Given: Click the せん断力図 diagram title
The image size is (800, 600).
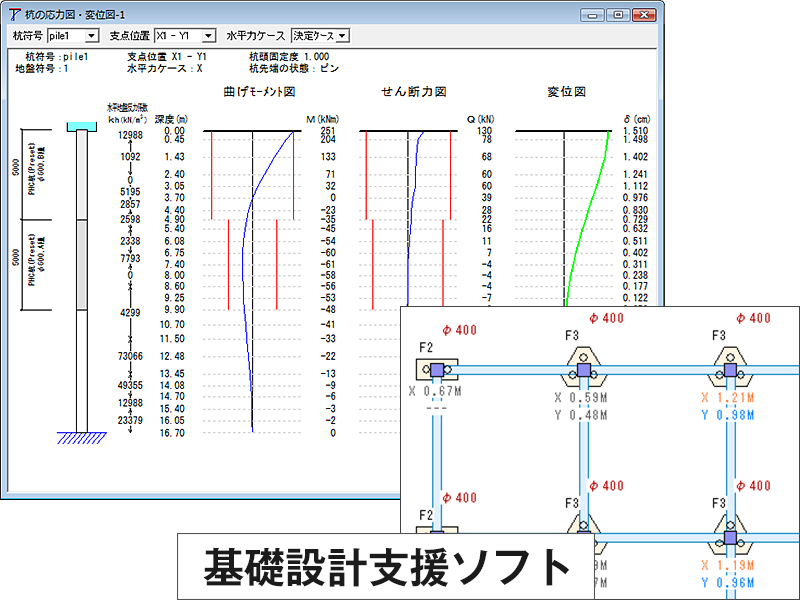Looking at the screenshot, I should pos(413,92).
